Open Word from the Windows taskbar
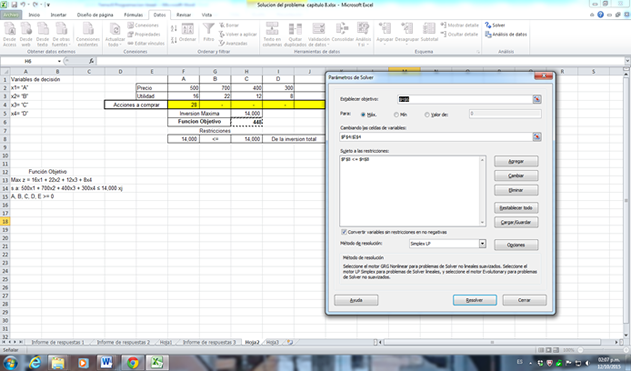The width and height of the screenshot is (631, 371). [106, 362]
